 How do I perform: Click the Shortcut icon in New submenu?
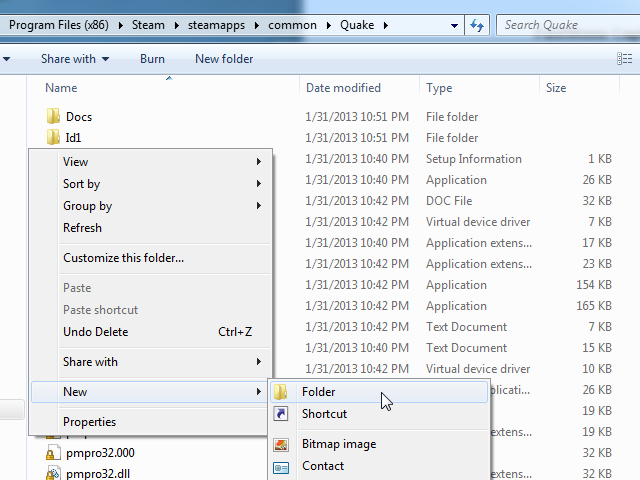282,414
